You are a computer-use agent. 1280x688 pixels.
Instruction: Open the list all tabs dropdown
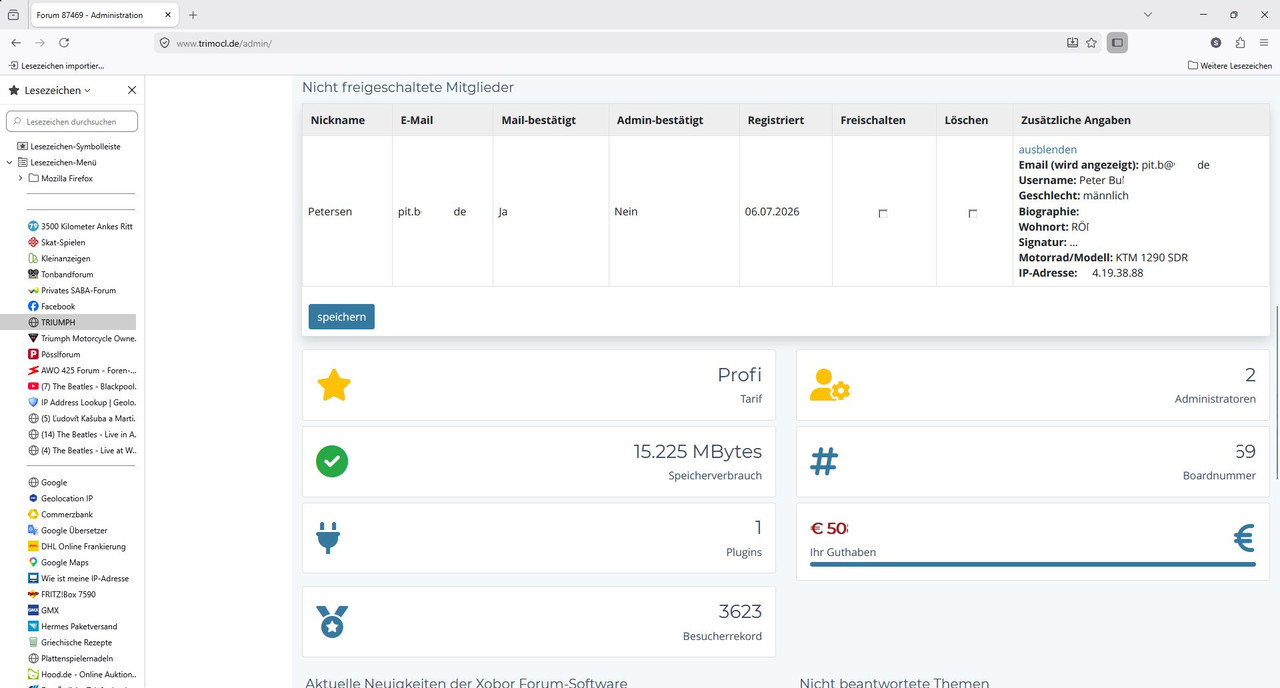coord(1148,15)
